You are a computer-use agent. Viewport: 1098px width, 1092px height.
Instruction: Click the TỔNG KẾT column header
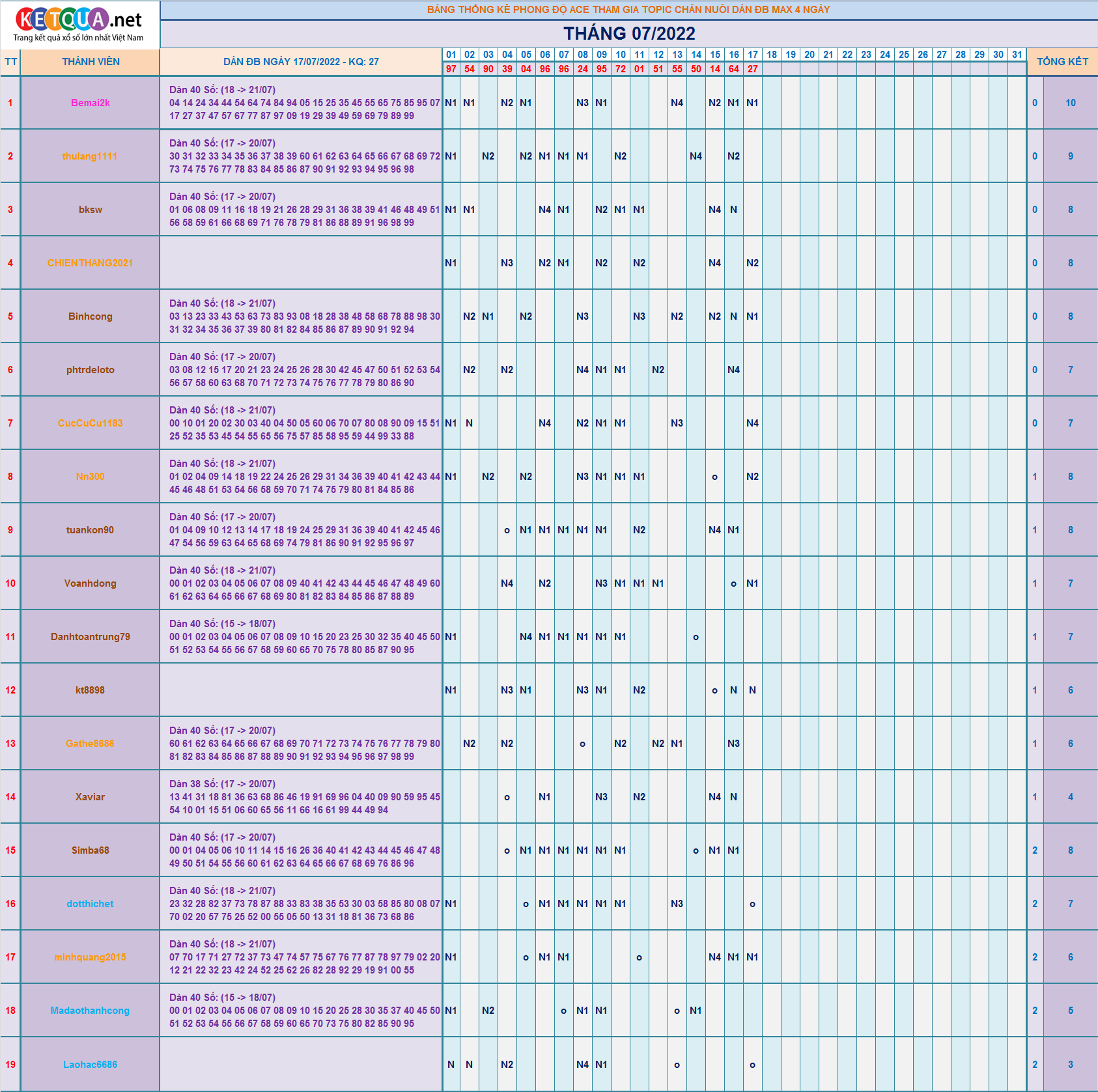pyautogui.click(x=1062, y=62)
